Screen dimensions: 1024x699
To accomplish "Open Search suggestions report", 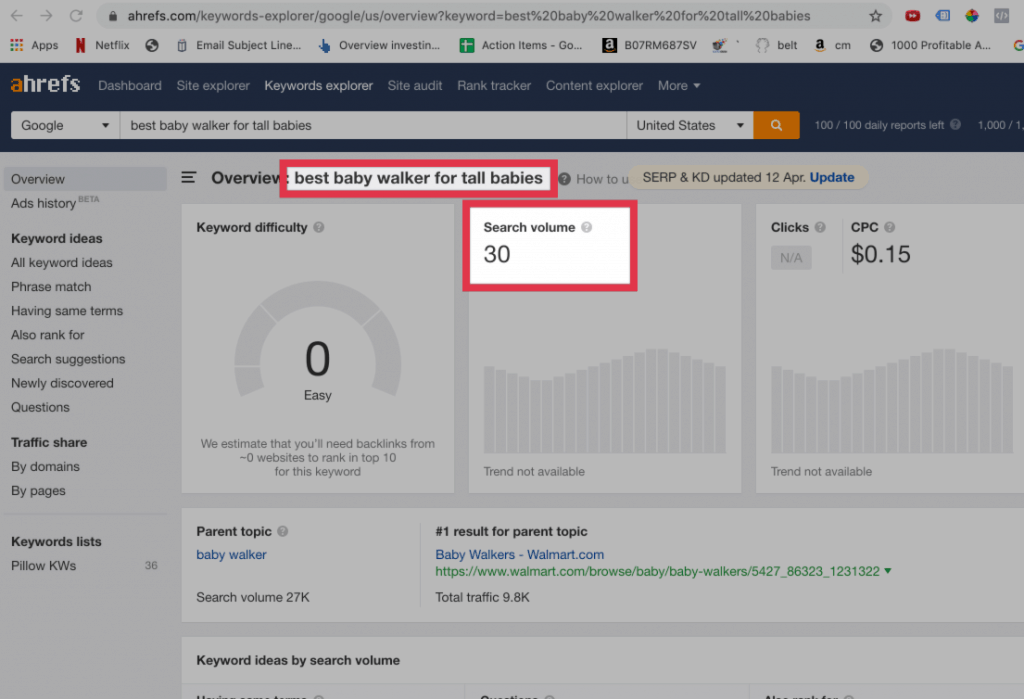I will point(68,359).
